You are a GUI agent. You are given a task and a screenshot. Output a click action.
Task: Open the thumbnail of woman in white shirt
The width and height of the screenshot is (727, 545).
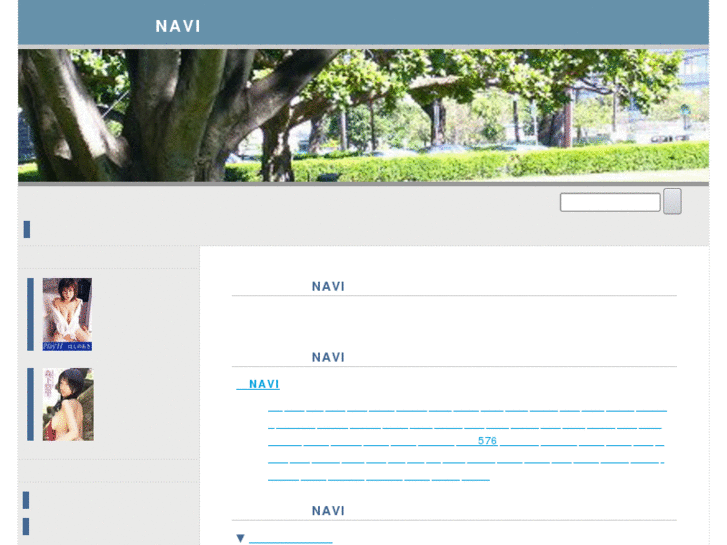coord(67,314)
